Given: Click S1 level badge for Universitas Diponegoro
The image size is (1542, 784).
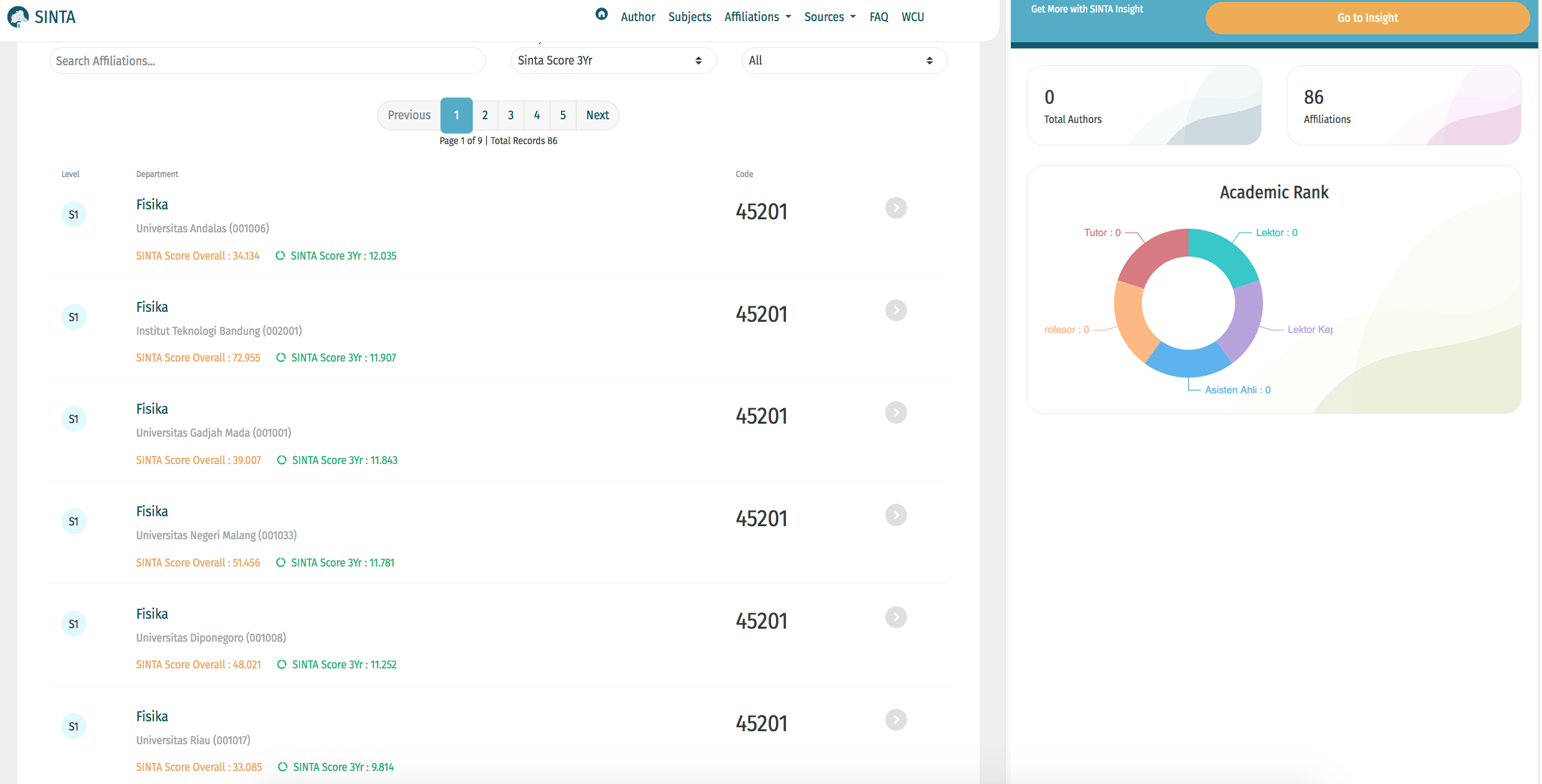Looking at the screenshot, I should click(73, 624).
